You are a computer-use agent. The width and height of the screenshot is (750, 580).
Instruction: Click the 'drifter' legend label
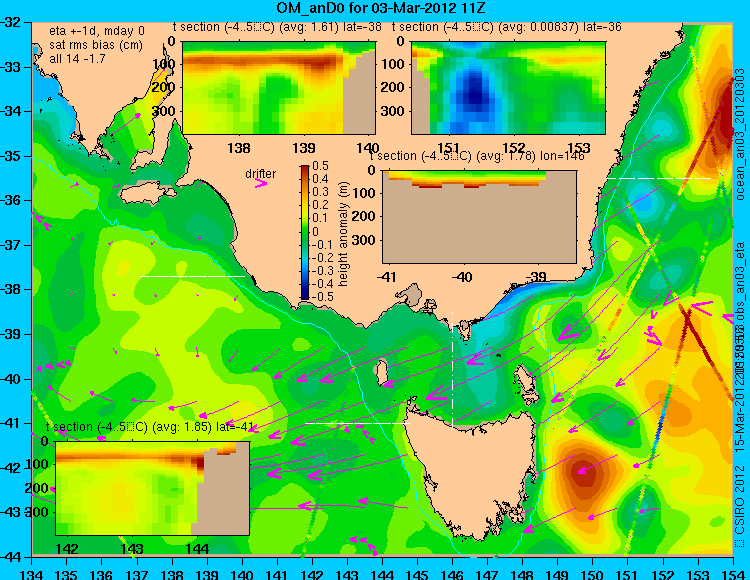click(261, 174)
